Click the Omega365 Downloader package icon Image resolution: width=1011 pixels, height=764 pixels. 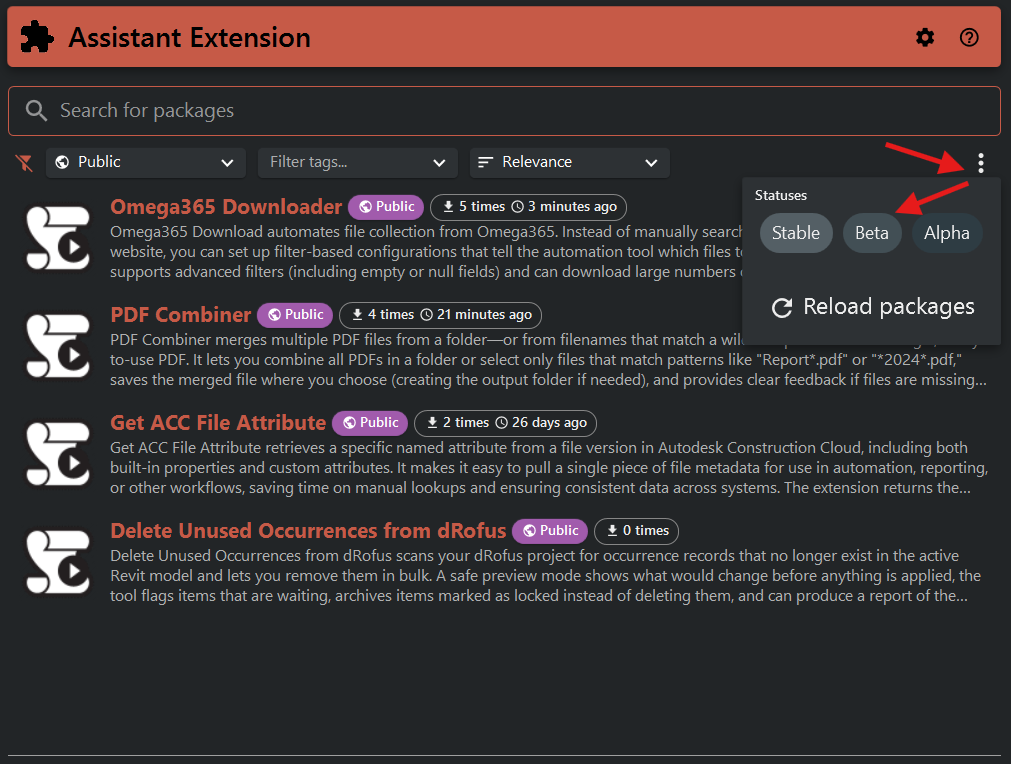pos(57,238)
